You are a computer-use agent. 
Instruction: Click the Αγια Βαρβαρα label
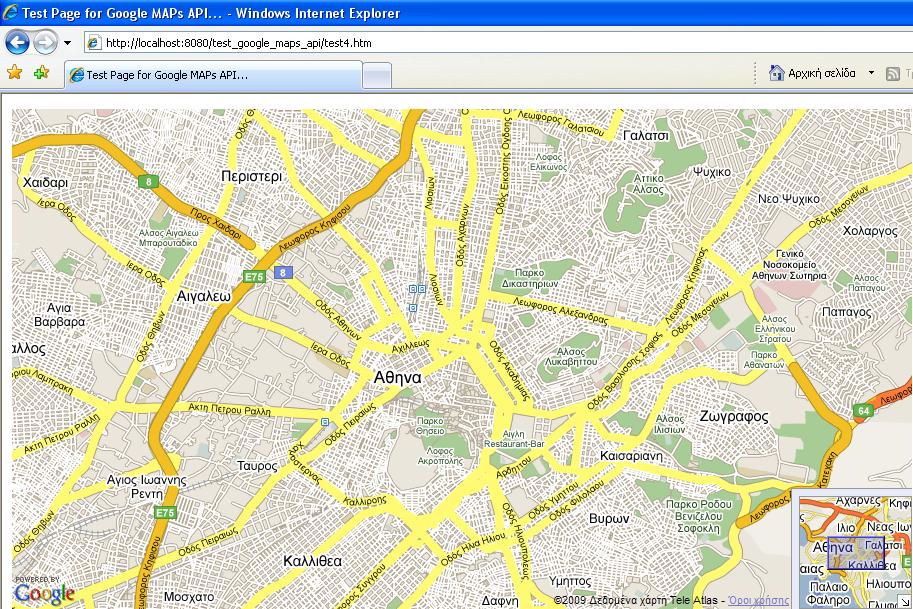[x=59, y=314]
